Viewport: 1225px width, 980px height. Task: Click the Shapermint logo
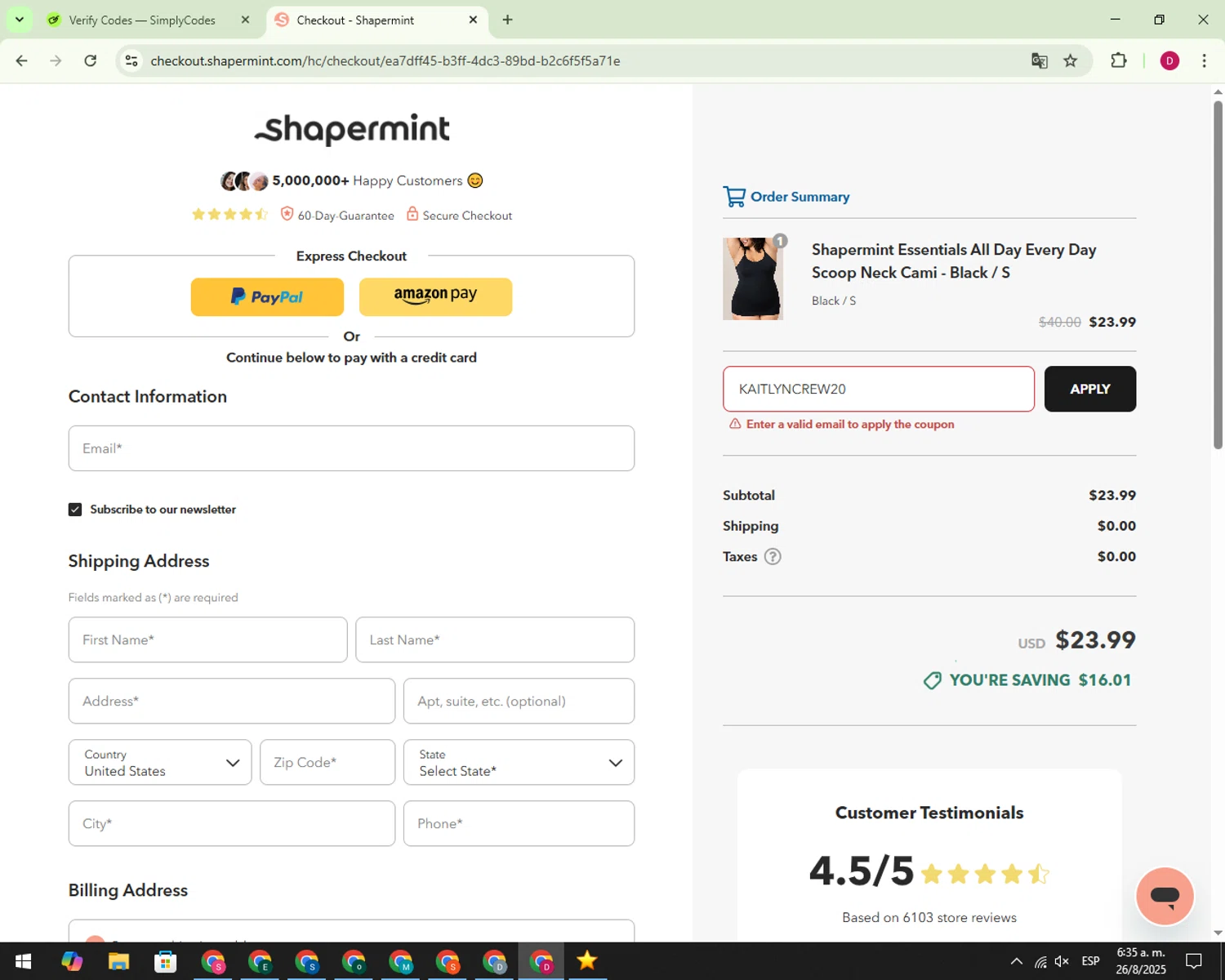click(x=352, y=129)
